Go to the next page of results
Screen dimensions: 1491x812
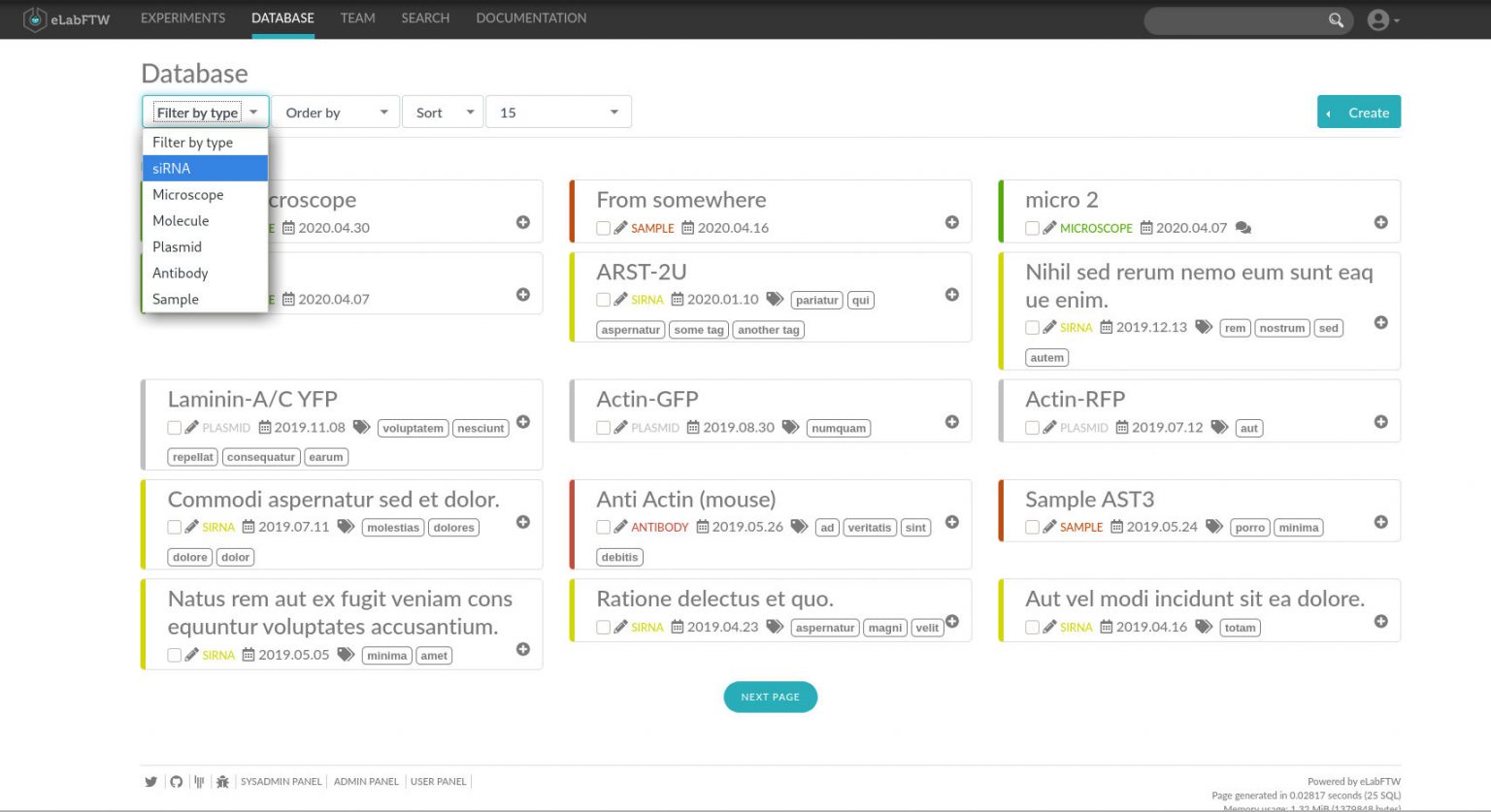click(770, 697)
